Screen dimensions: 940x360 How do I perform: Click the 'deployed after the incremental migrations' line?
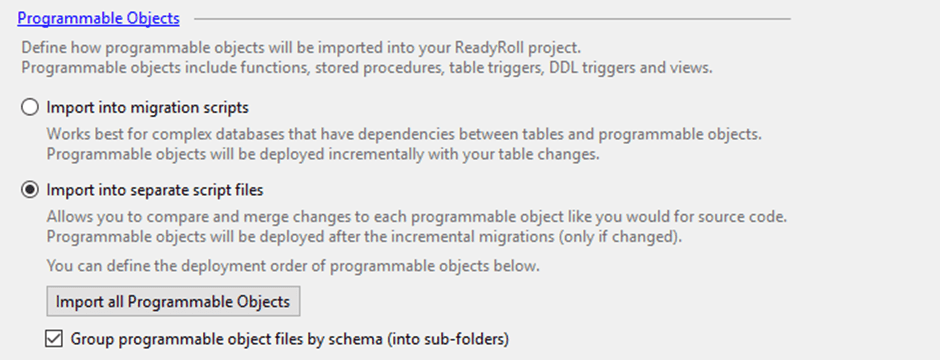pyautogui.click(x=364, y=236)
